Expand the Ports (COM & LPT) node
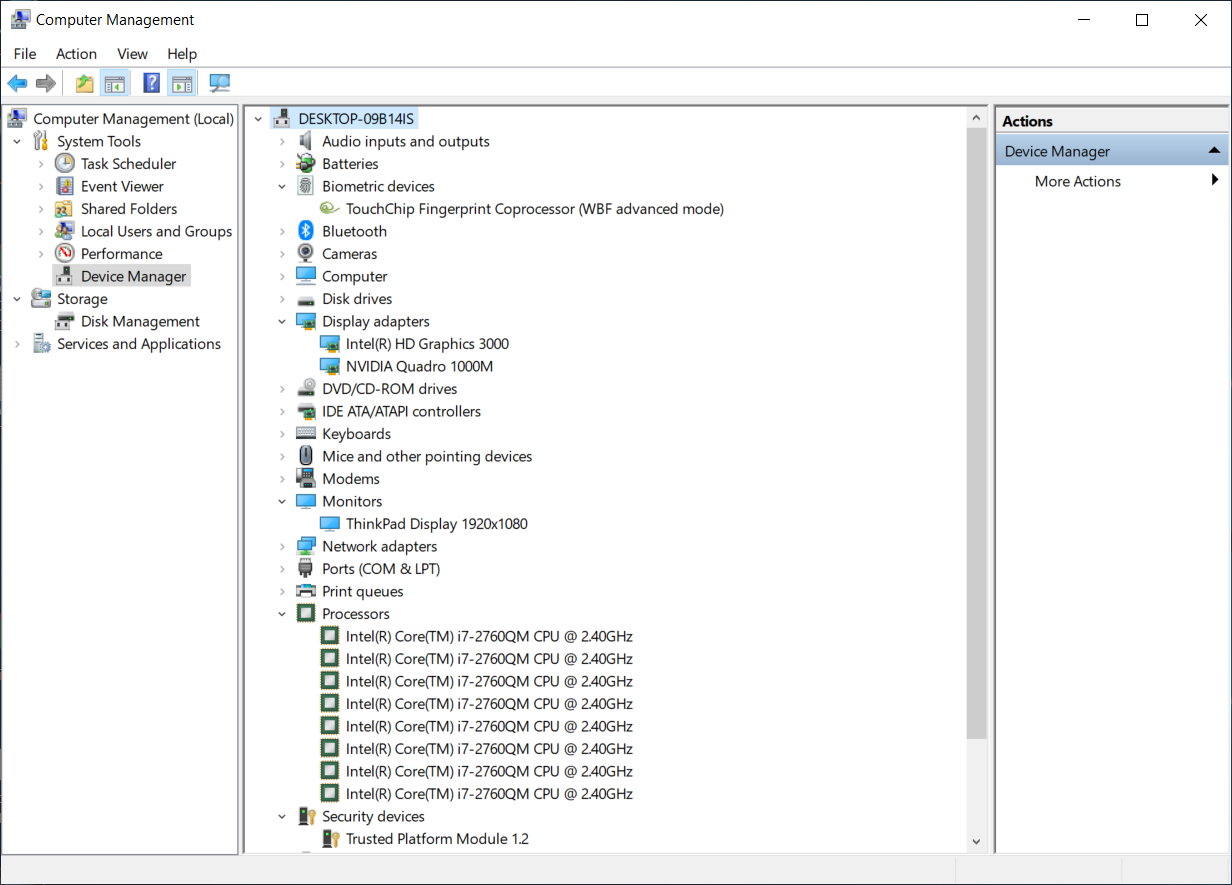Image resolution: width=1232 pixels, height=885 pixels. [282, 569]
